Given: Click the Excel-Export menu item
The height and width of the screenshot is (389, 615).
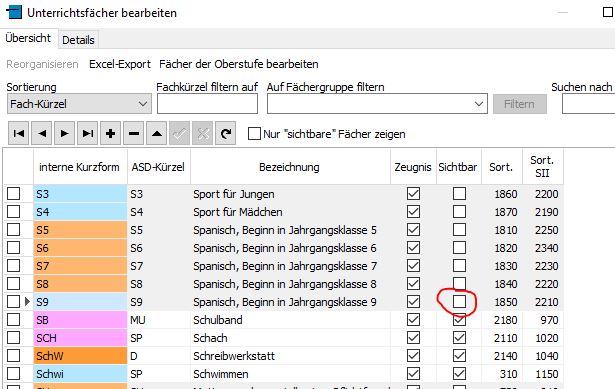Looking at the screenshot, I should [x=120, y=64].
